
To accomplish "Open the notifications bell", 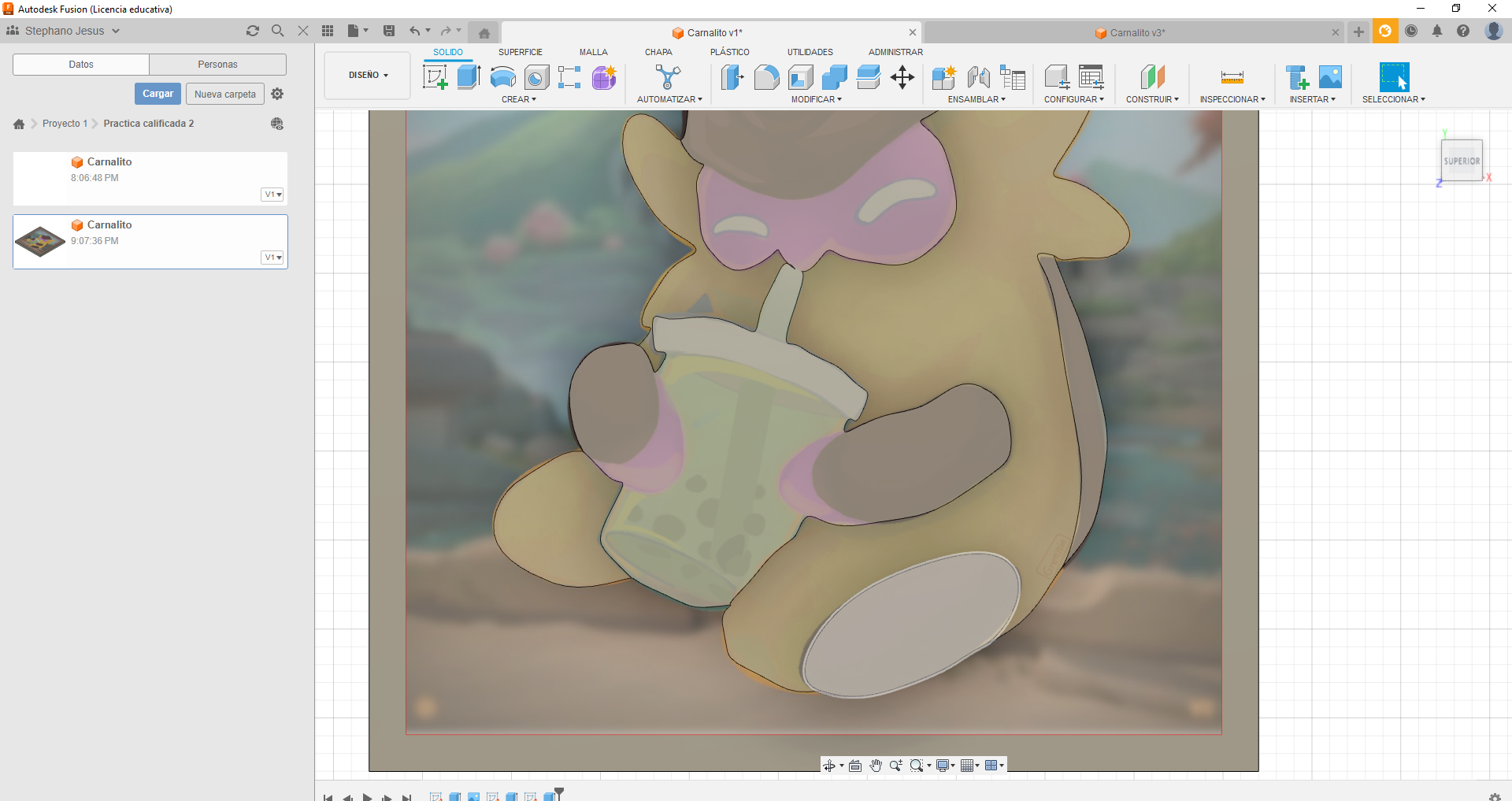I will 1437,31.
